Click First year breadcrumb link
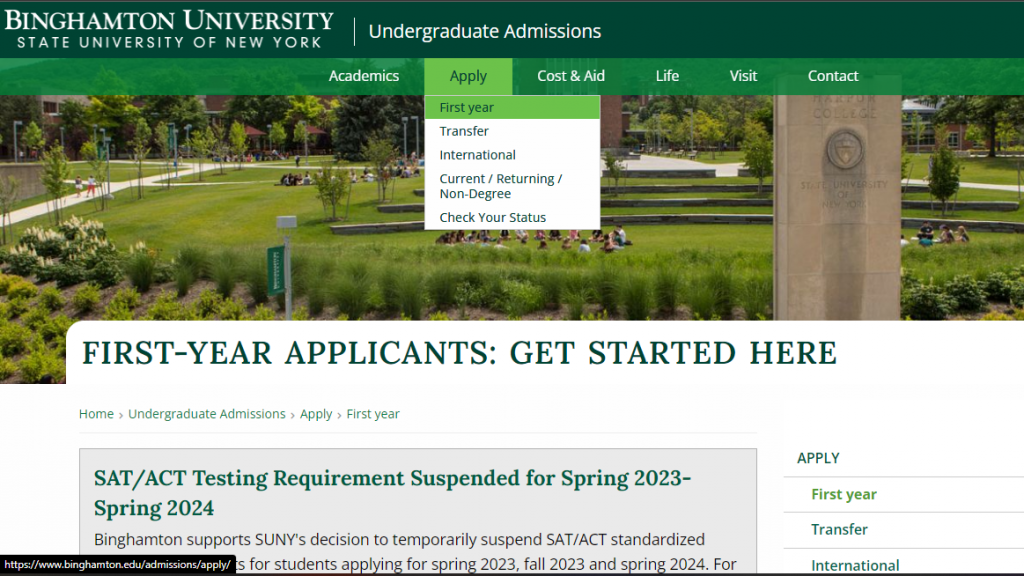This screenshot has width=1024, height=576. [x=373, y=414]
